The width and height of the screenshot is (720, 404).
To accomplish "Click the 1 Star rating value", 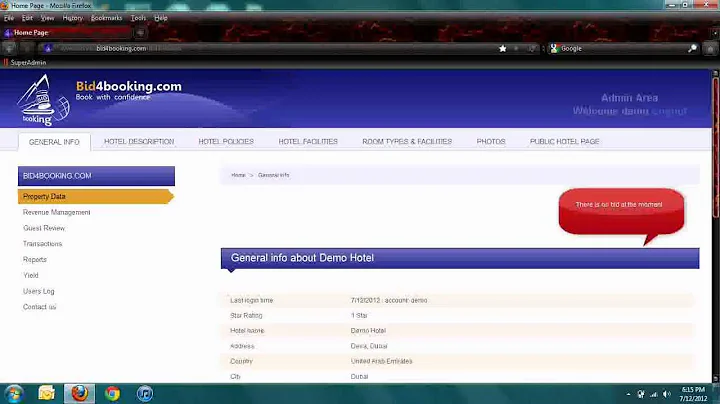I will [x=359, y=315].
